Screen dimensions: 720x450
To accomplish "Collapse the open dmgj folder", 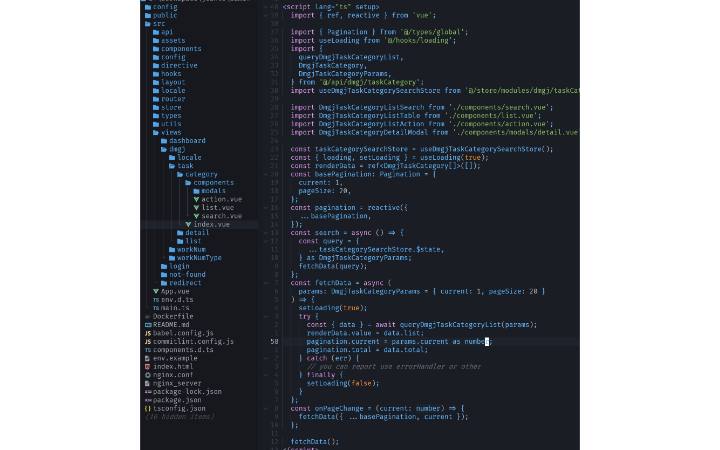I will (164, 149).
